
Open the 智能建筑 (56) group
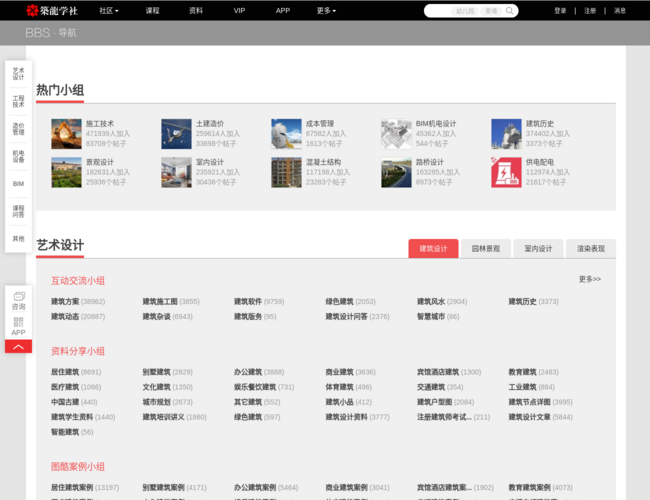[72, 432]
